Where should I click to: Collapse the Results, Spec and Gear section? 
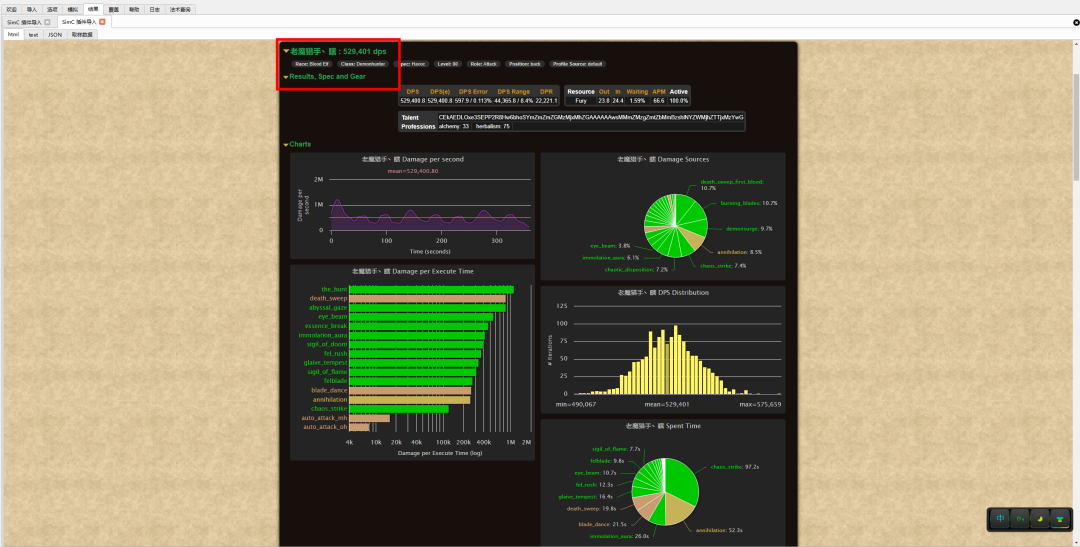(286, 76)
